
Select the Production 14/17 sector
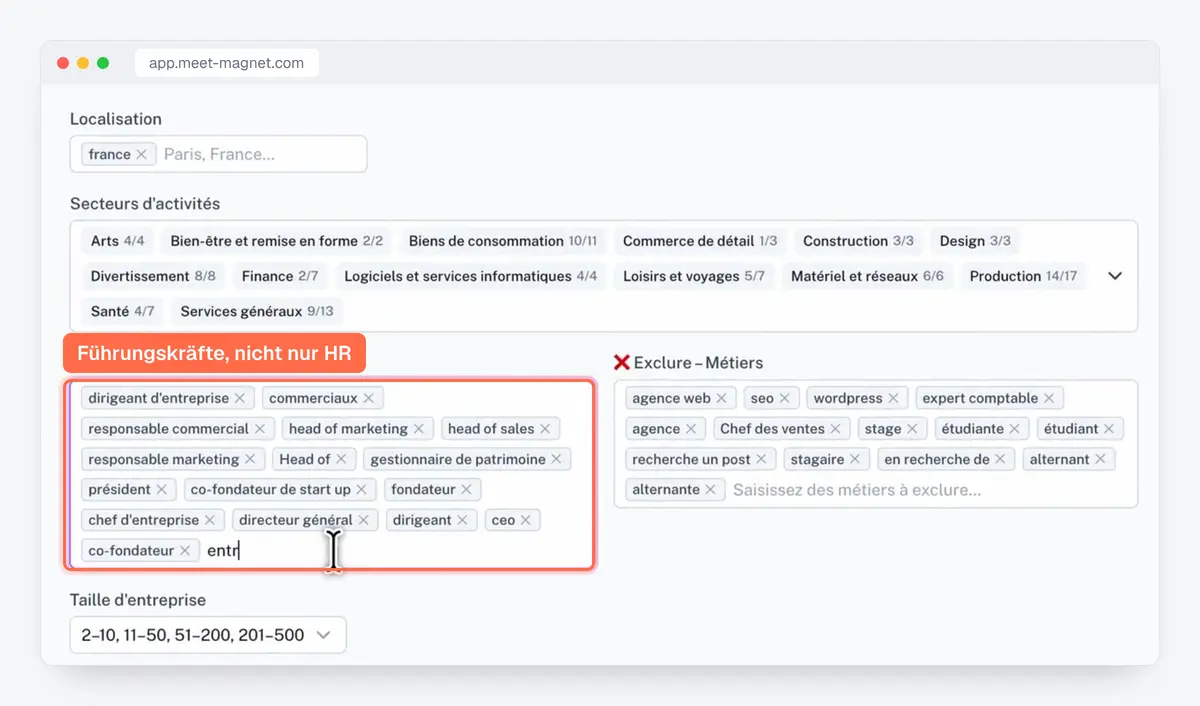click(x=1023, y=276)
